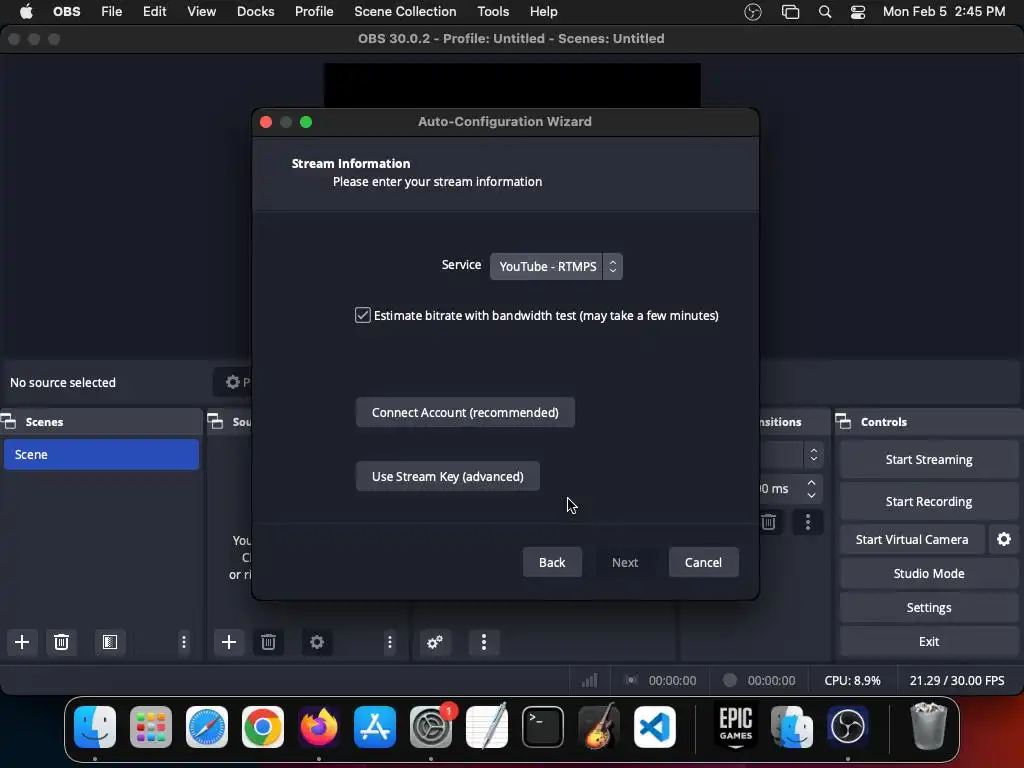Image resolution: width=1024 pixels, height=768 pixels.
Task: Open the scene filters icon in Scenes panel
Action: coord(110,642)
